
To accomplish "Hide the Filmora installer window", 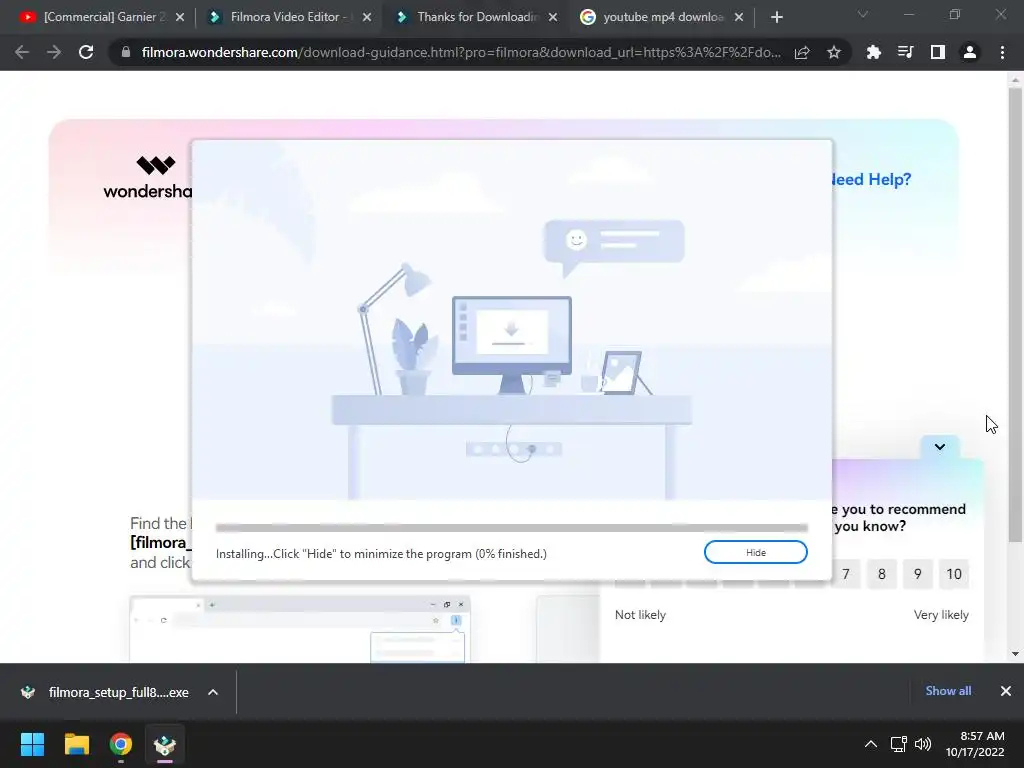I will (x=756, y=552).
